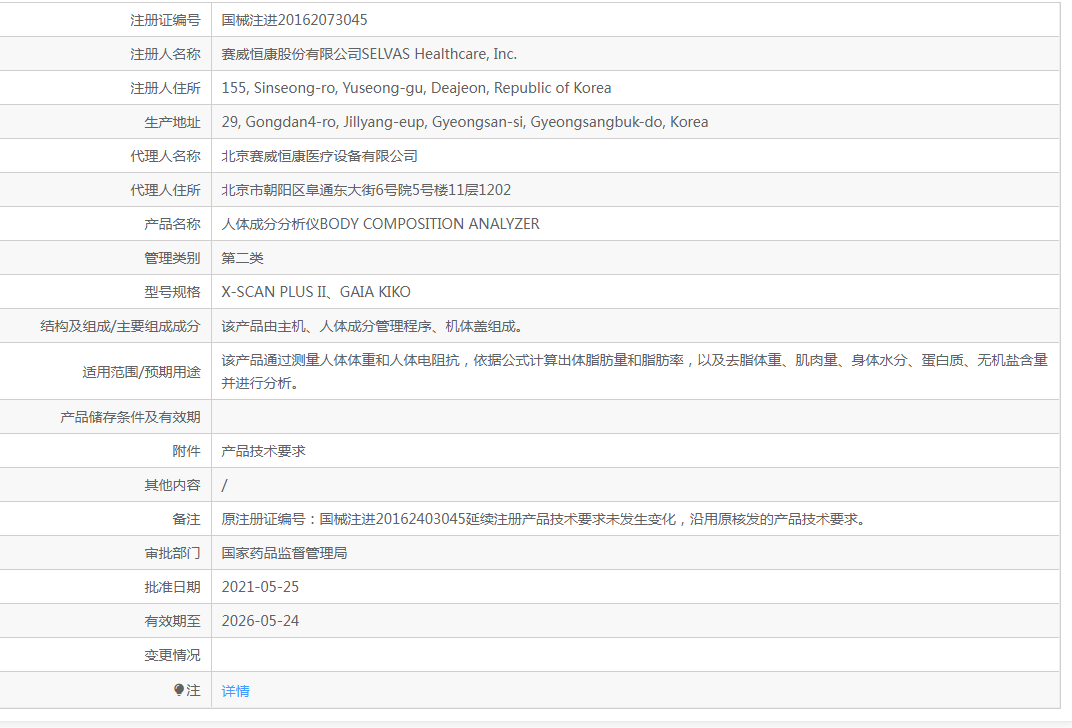The width and height of the screenshot is (1072, 728).
Task: Select the approval date 2021-05-25
Action: (260, 587)
